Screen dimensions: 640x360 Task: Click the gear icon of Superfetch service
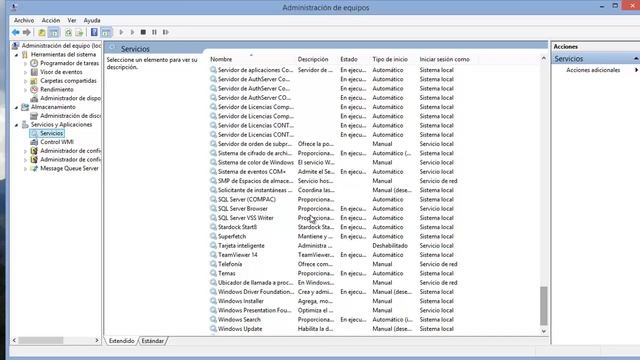point(213,236)
